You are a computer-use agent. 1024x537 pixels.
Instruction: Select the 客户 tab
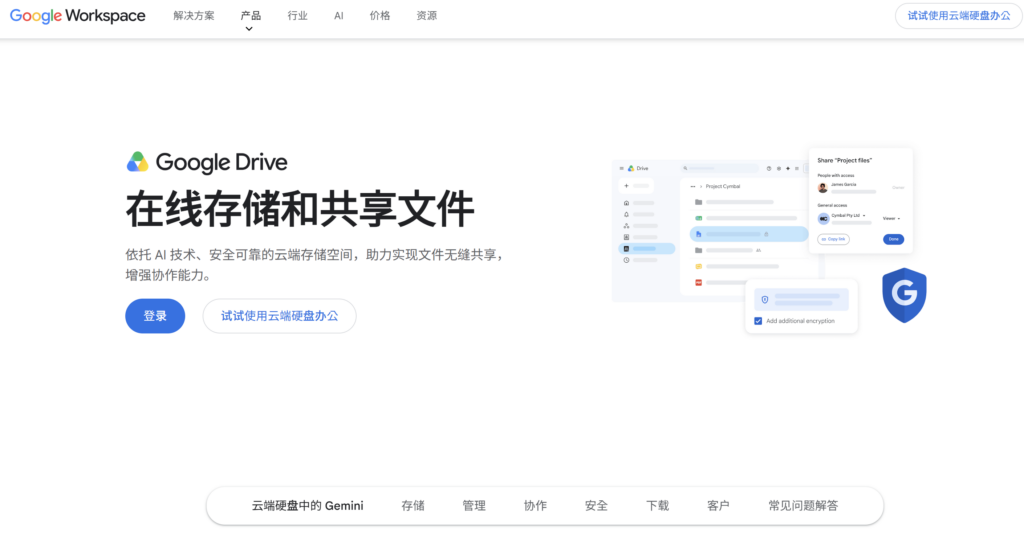pos(718,506)
